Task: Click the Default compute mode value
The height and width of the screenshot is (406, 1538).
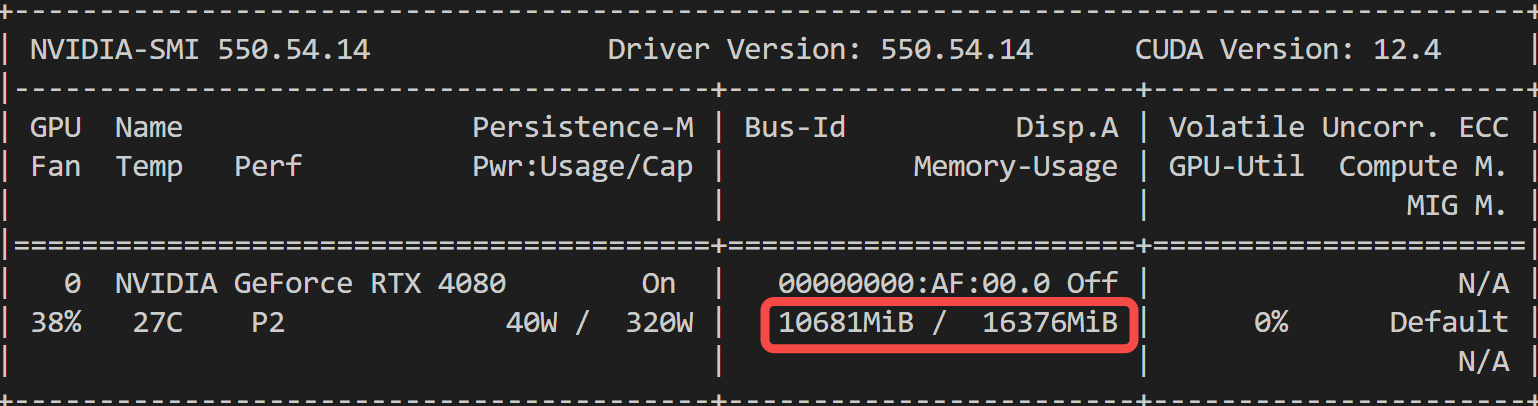Action: (x=1449, y=323)
